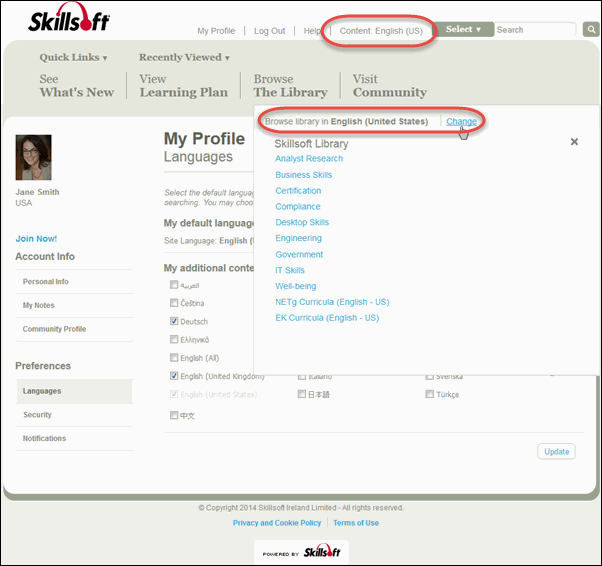Enable the Čeština language checkbox
The height and width of the screenshot is (566, 602).
174,303
